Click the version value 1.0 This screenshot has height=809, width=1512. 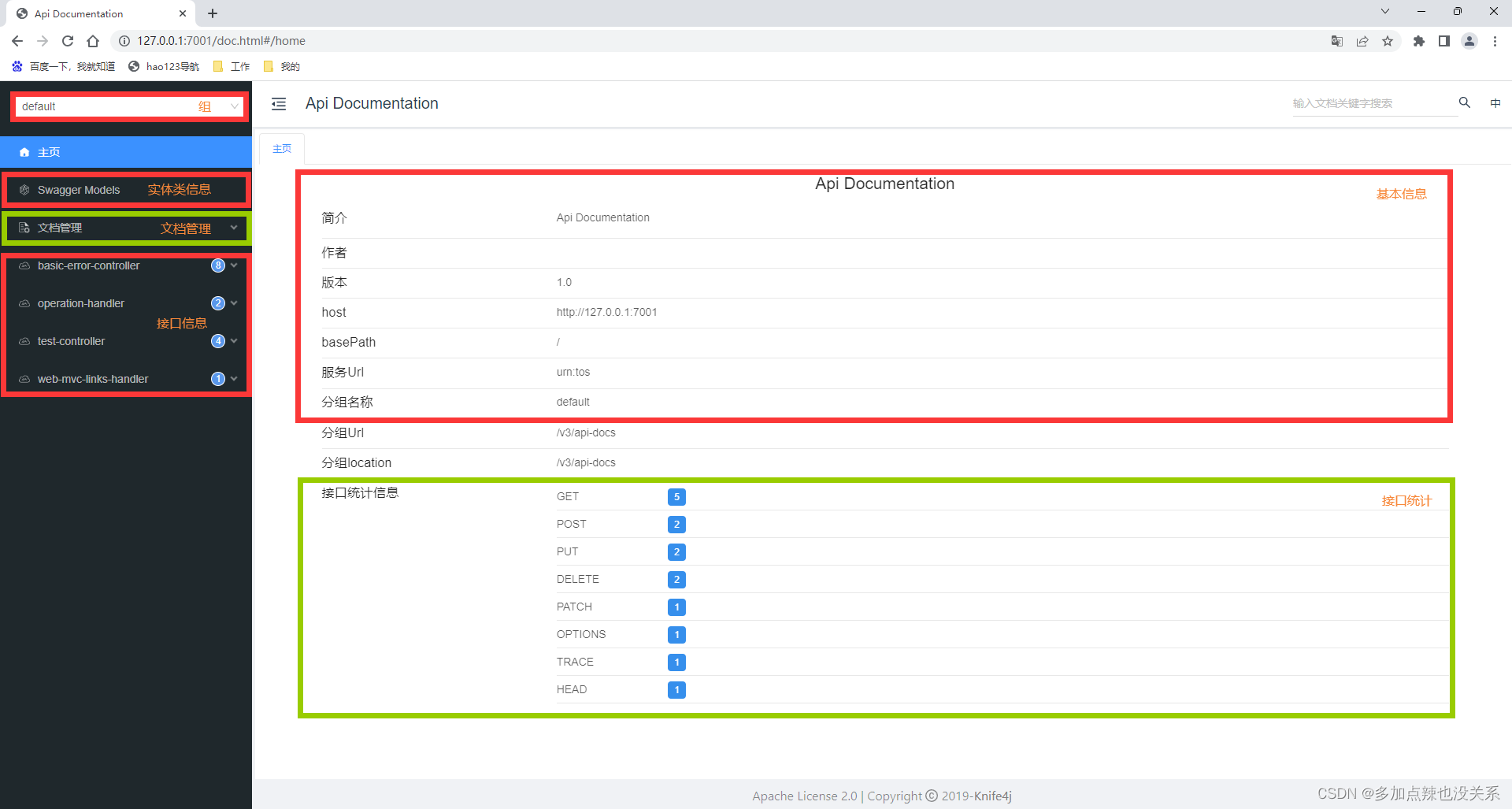[x=564, y=282]
